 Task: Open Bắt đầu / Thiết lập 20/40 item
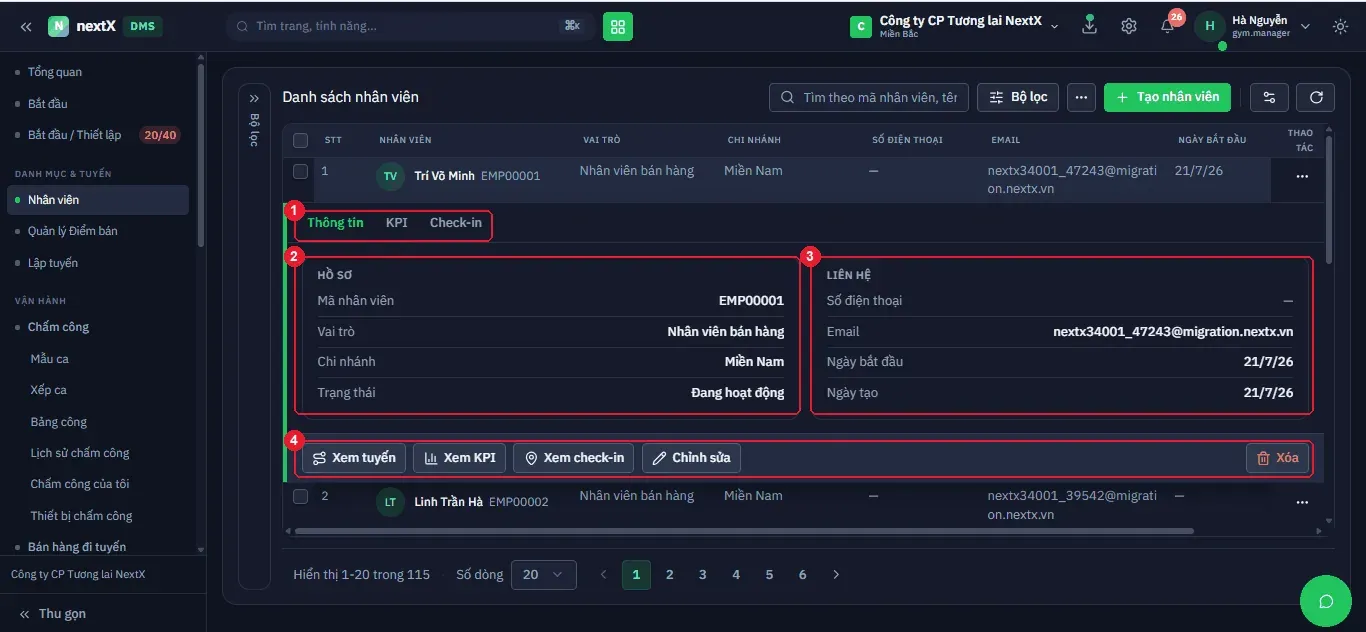coord(100,135)
